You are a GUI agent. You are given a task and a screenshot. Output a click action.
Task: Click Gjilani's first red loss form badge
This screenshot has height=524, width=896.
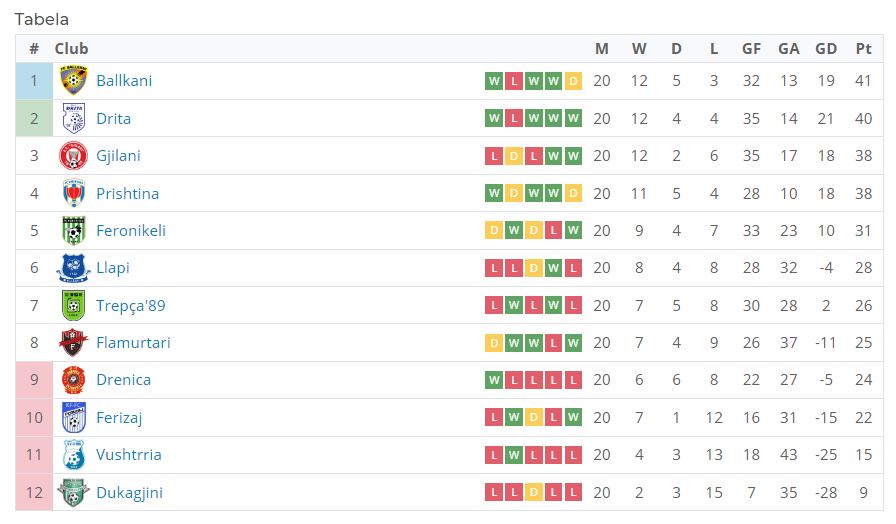(494, 156)
